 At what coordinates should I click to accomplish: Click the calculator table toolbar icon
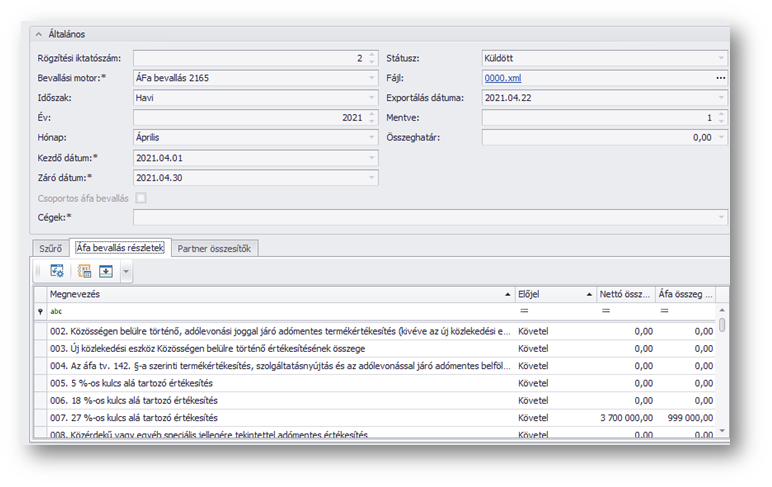click(x=85, y=271)
